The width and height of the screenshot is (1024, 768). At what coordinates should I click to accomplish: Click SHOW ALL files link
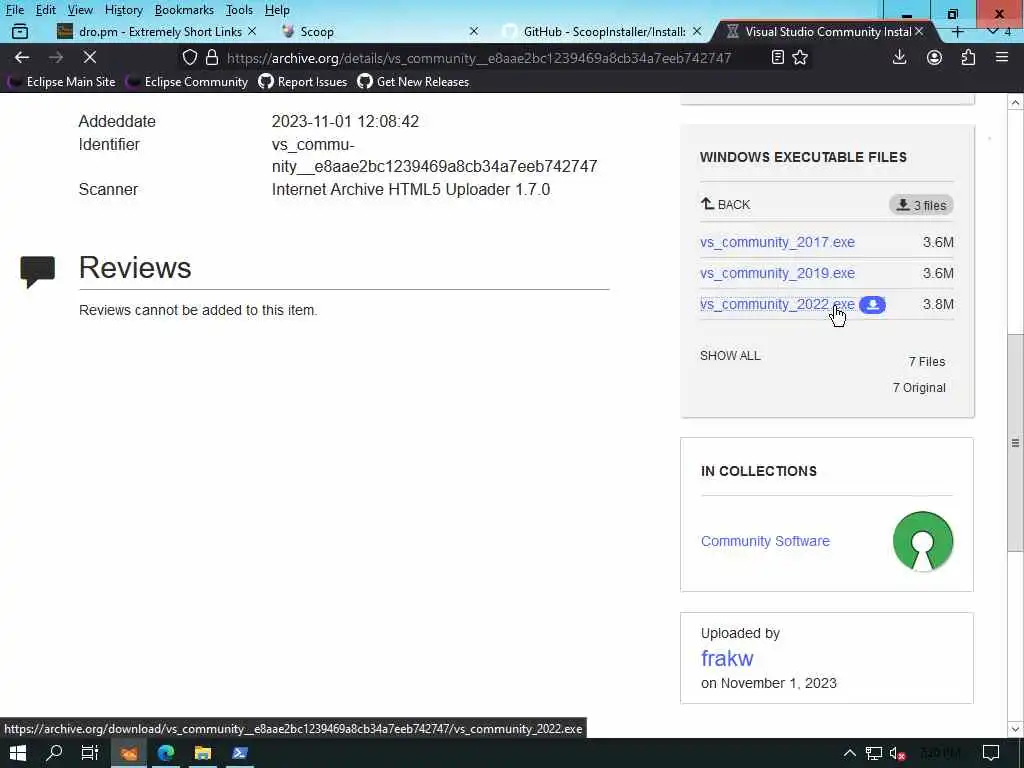730,356
